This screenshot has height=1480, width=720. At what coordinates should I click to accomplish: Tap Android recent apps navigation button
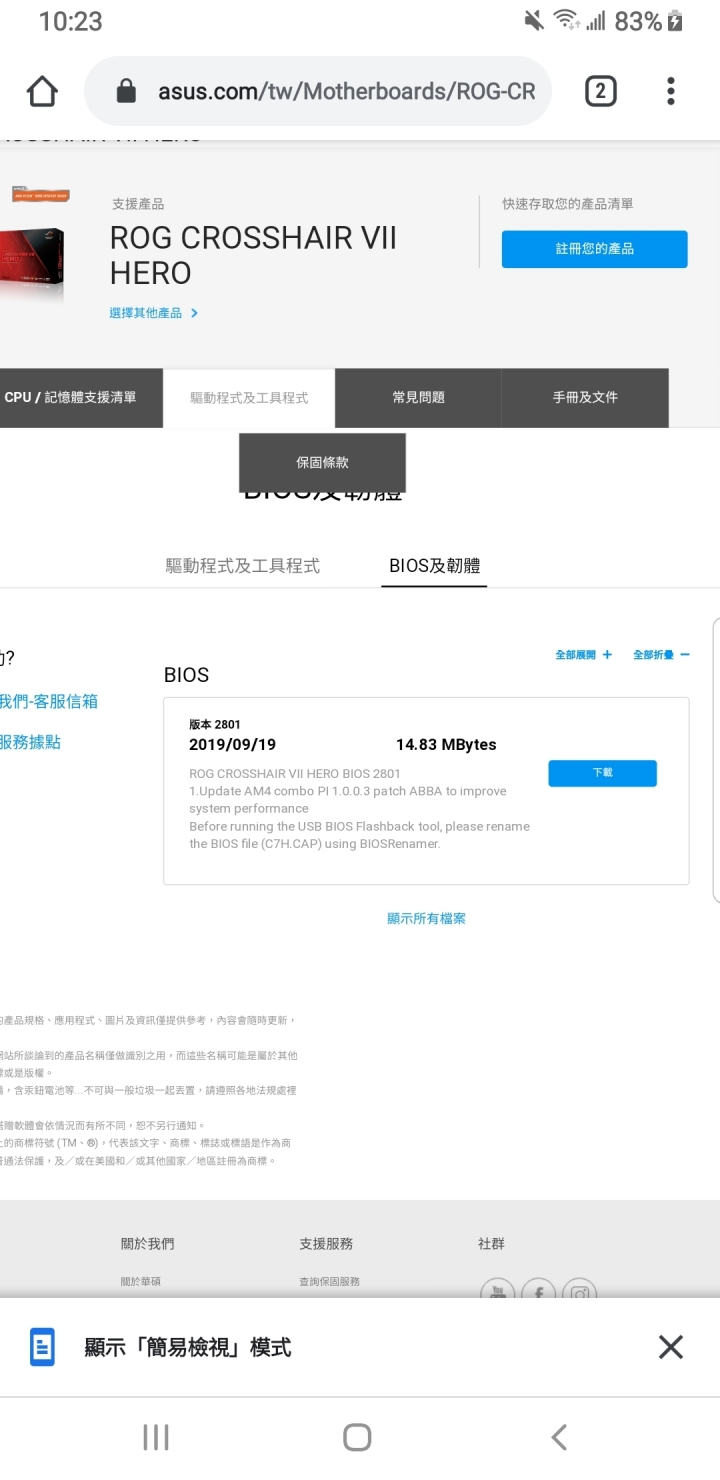156,1438
